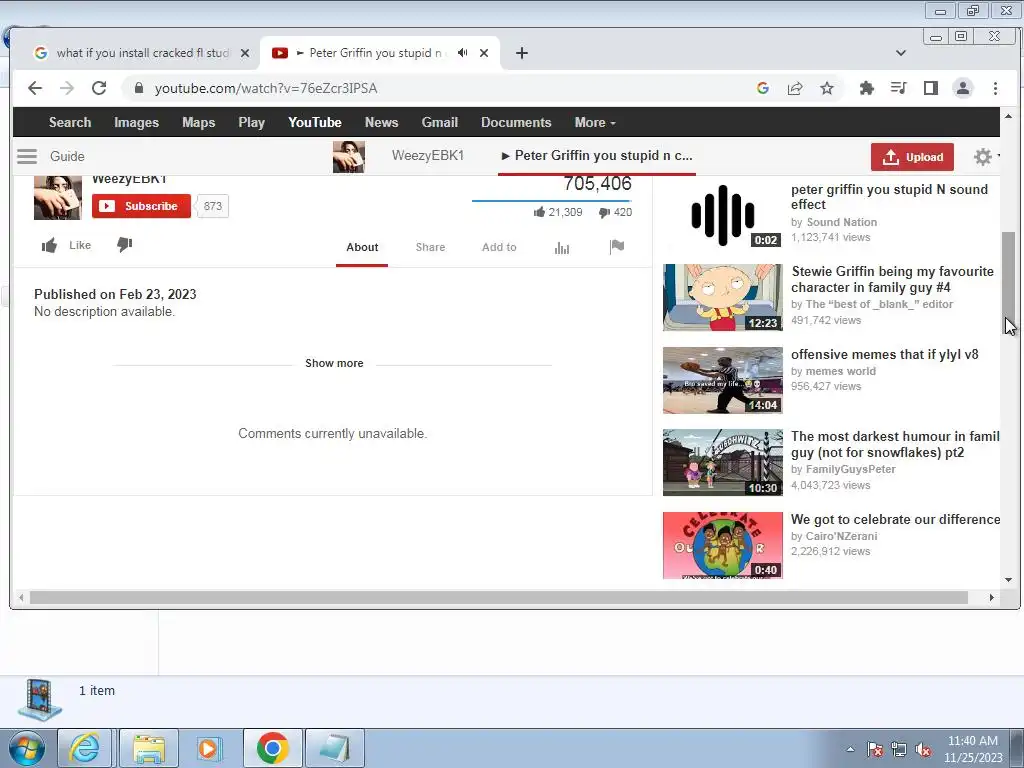
Task: Subscribe to WeezyEBK1
Action: pos(141,206)
